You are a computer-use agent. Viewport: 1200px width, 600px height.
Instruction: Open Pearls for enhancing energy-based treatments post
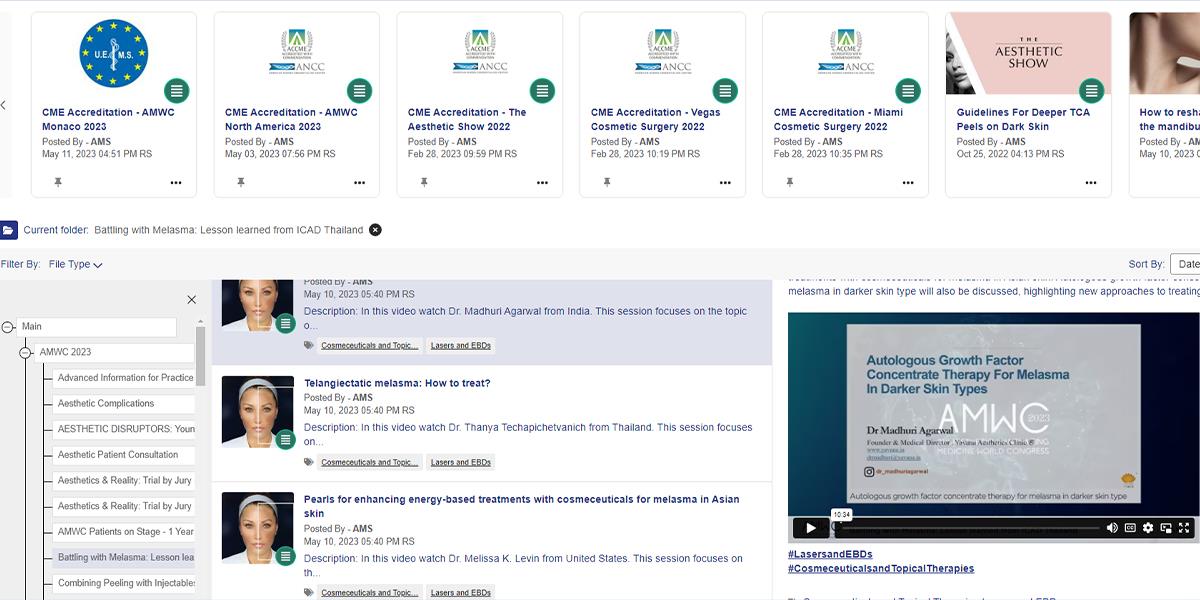tap(522, 506)
